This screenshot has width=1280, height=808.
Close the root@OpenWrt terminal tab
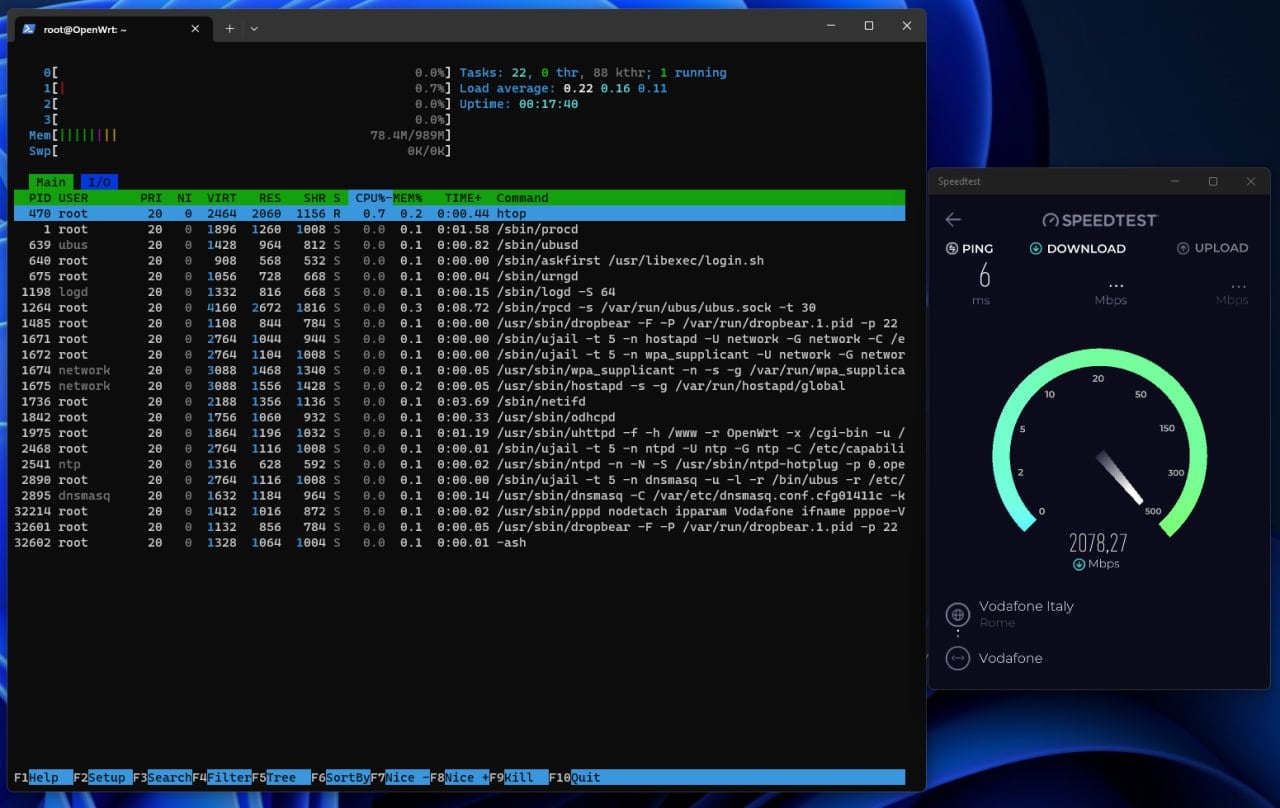(x=196, y=29)
